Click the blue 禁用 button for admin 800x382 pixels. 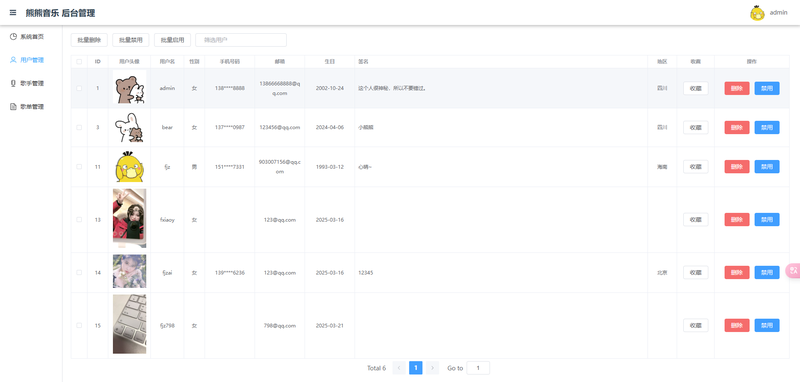coord(767,88)
